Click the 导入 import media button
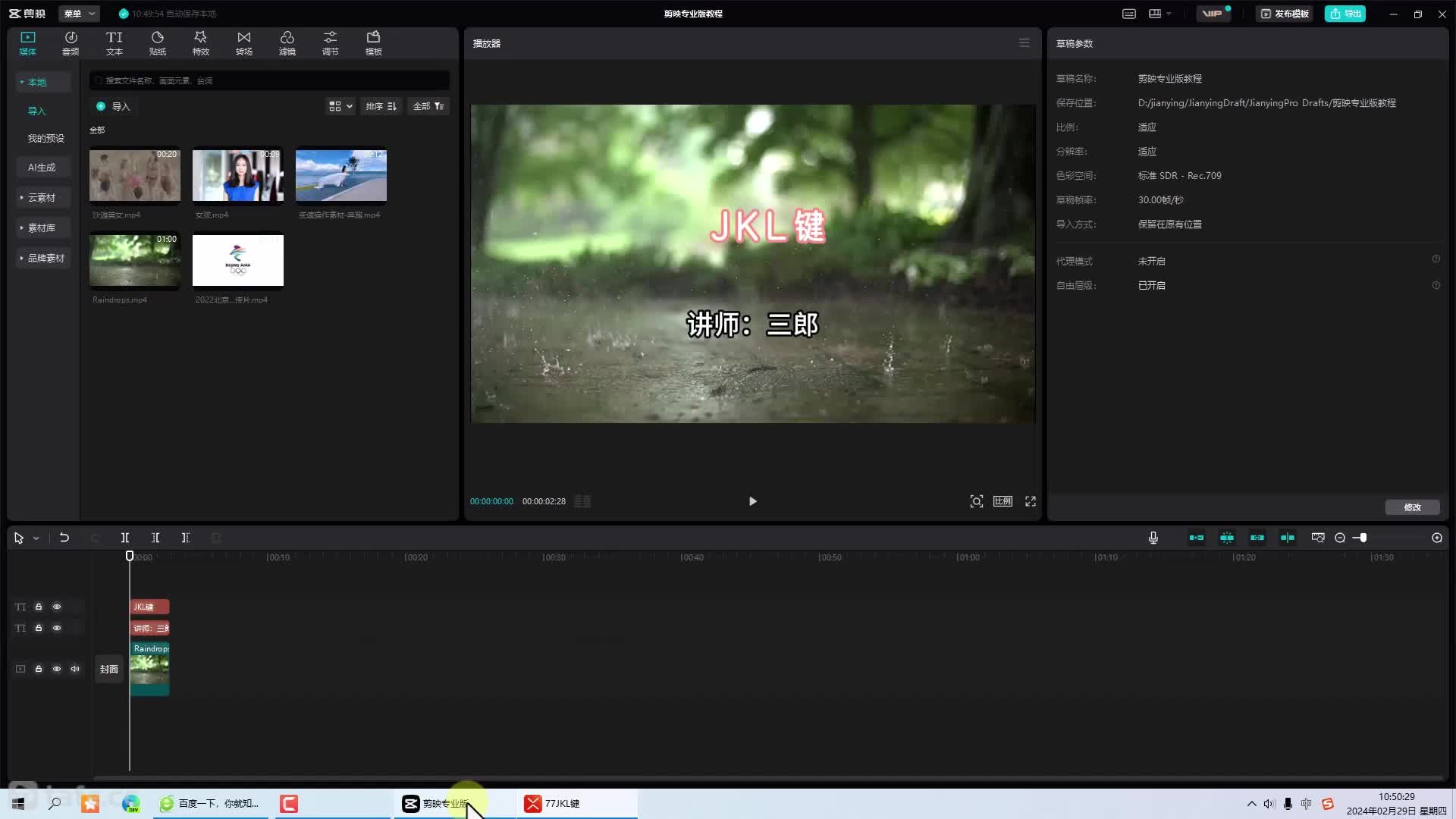 click(113, 106)
